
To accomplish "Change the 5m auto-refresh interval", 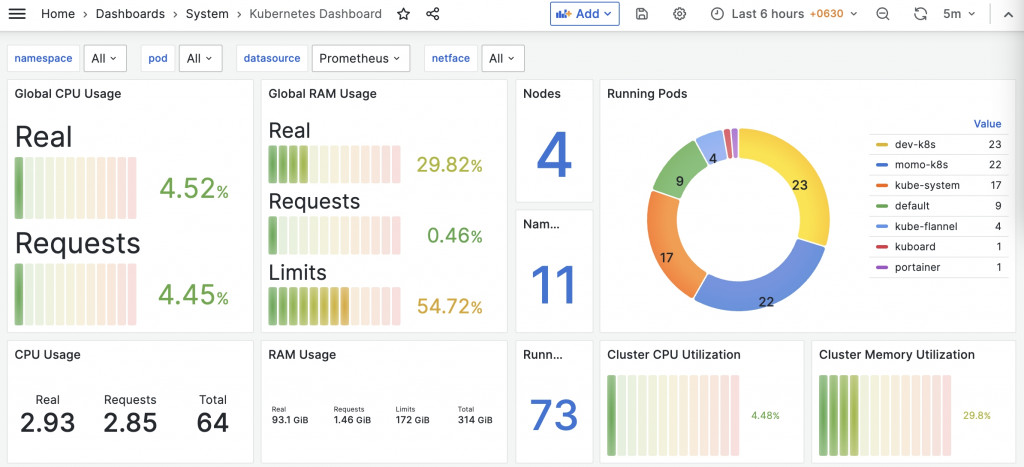I will (x=959, y=14).
